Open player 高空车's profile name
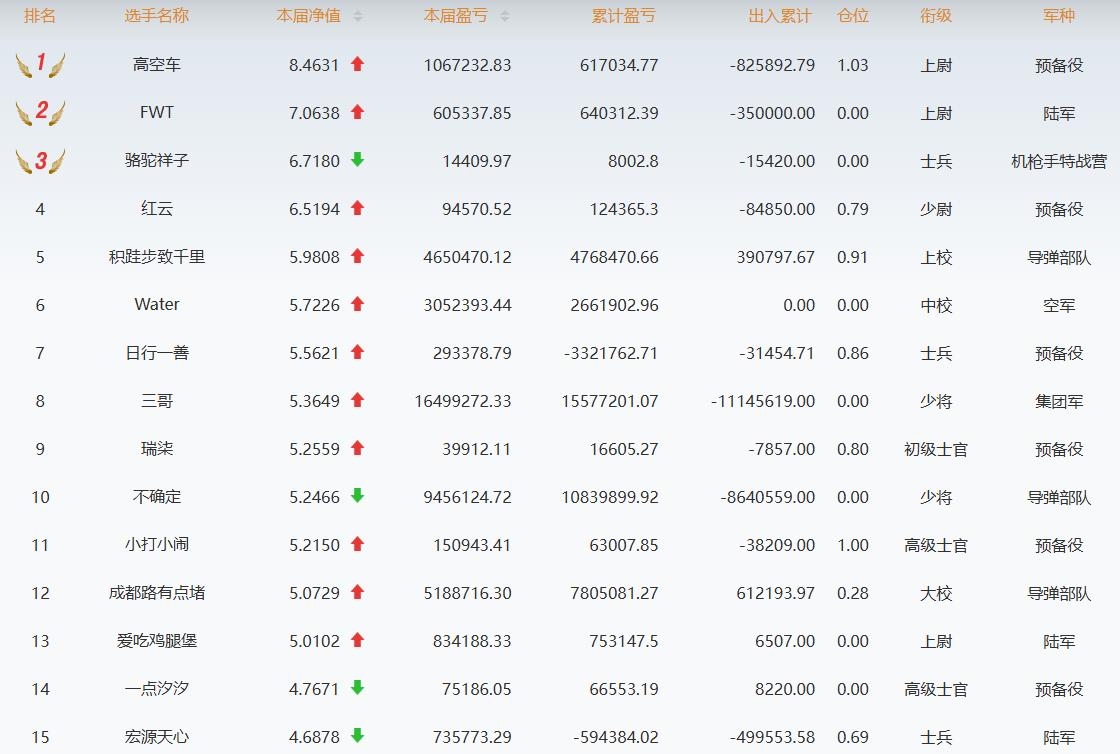This screenshot has height=754, width=1120. pos(157,65)
